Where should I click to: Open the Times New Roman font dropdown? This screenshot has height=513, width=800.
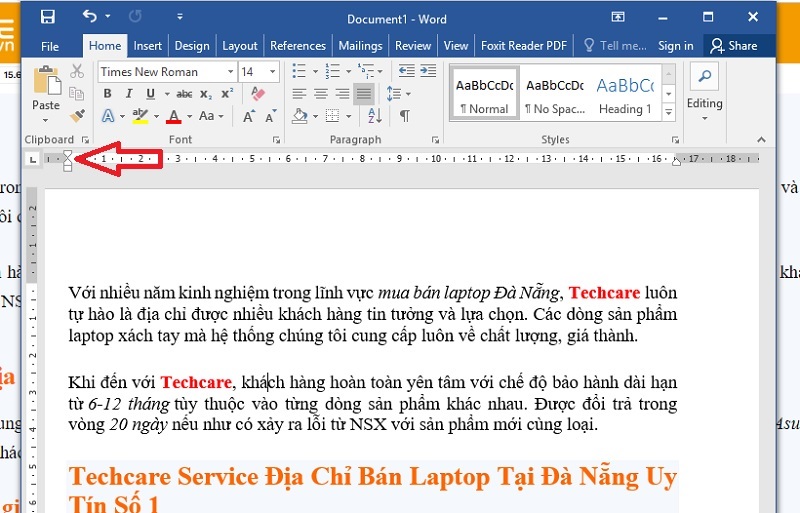pyautogui.click(x=231, y=72)
